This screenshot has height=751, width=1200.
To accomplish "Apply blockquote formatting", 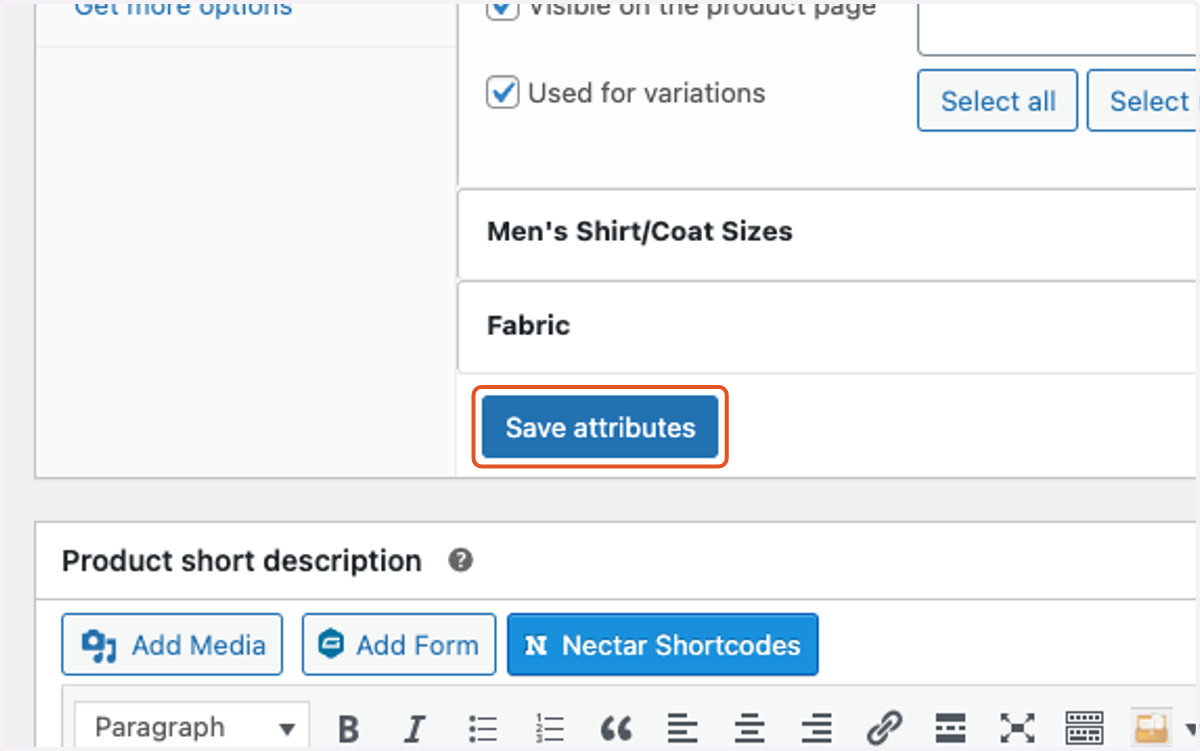I will tap(617, 727).
